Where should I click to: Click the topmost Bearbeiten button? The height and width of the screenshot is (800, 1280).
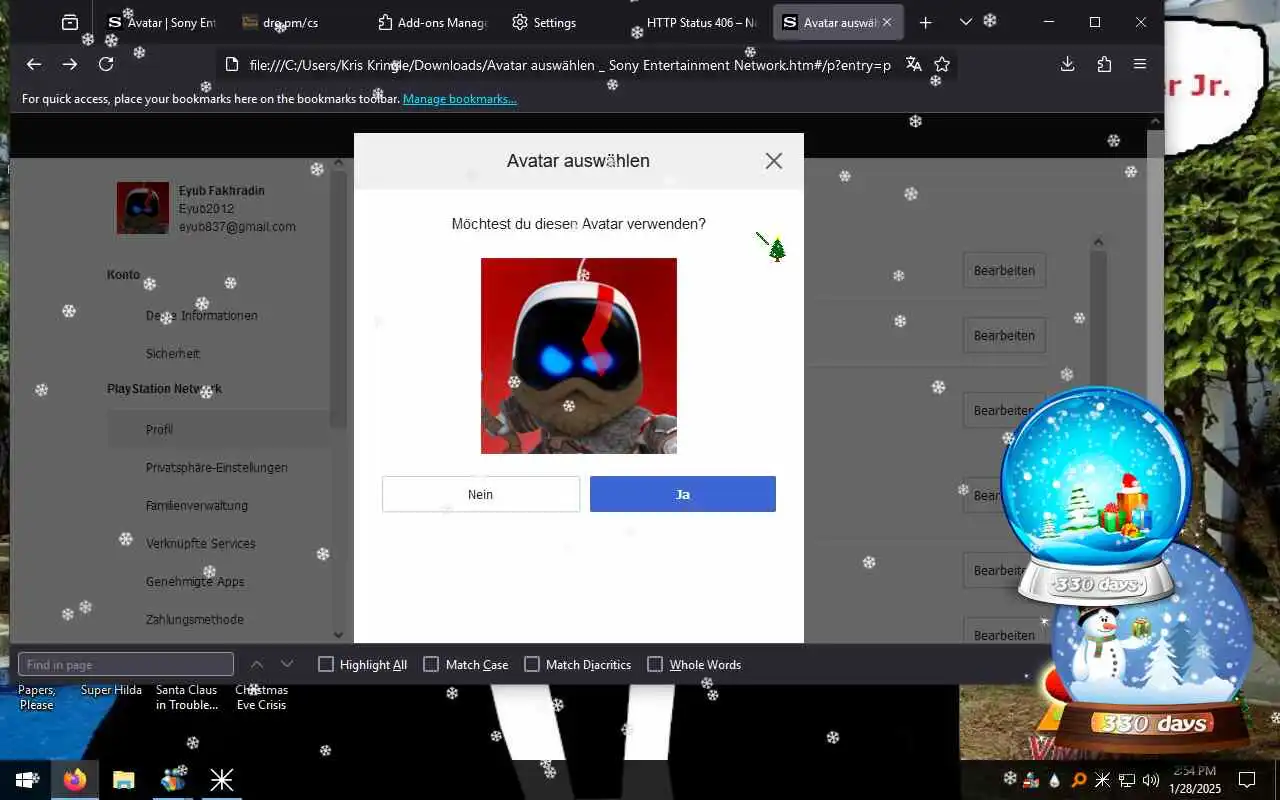(1004, 270)
